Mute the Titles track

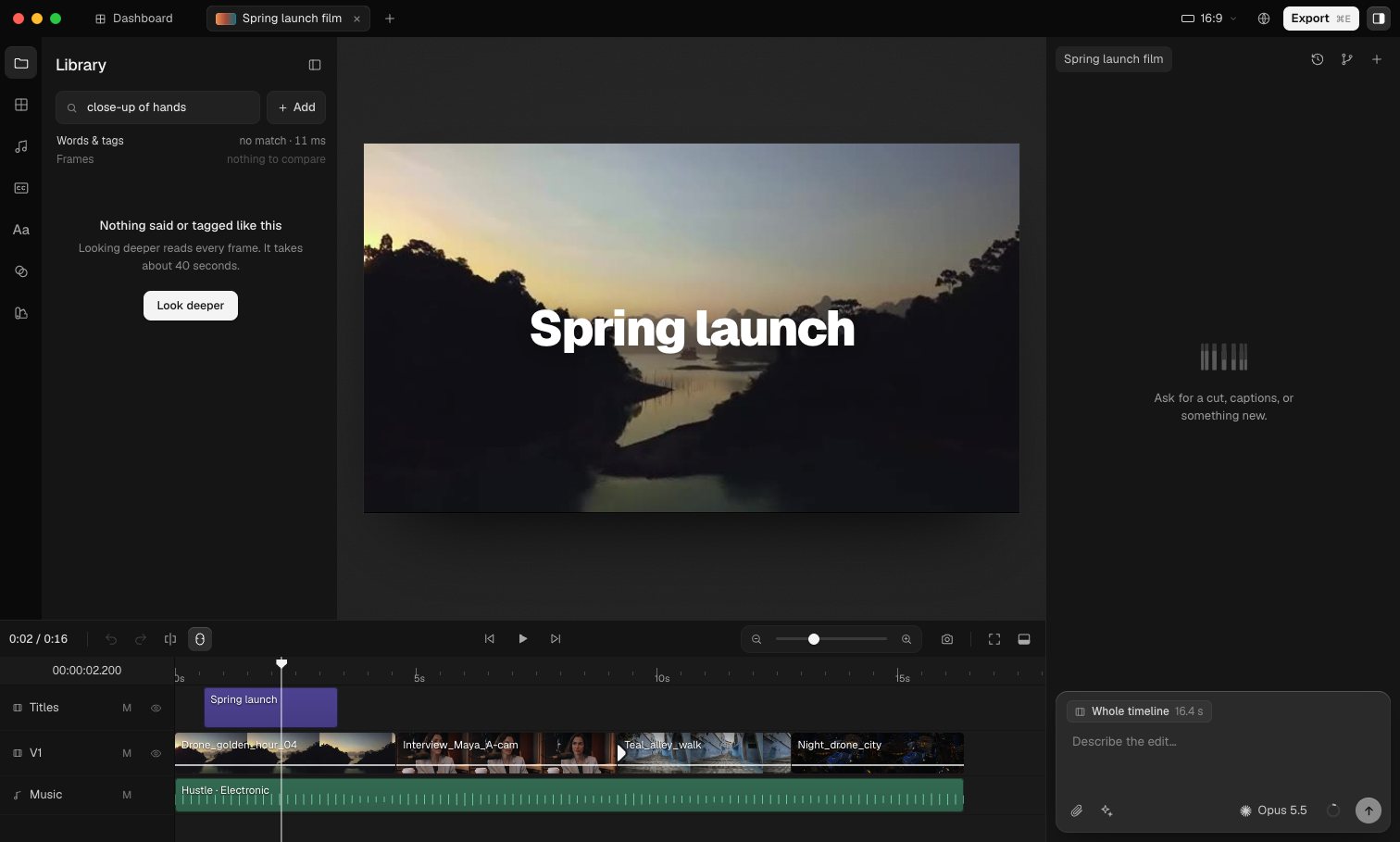(x=127, y=708)
